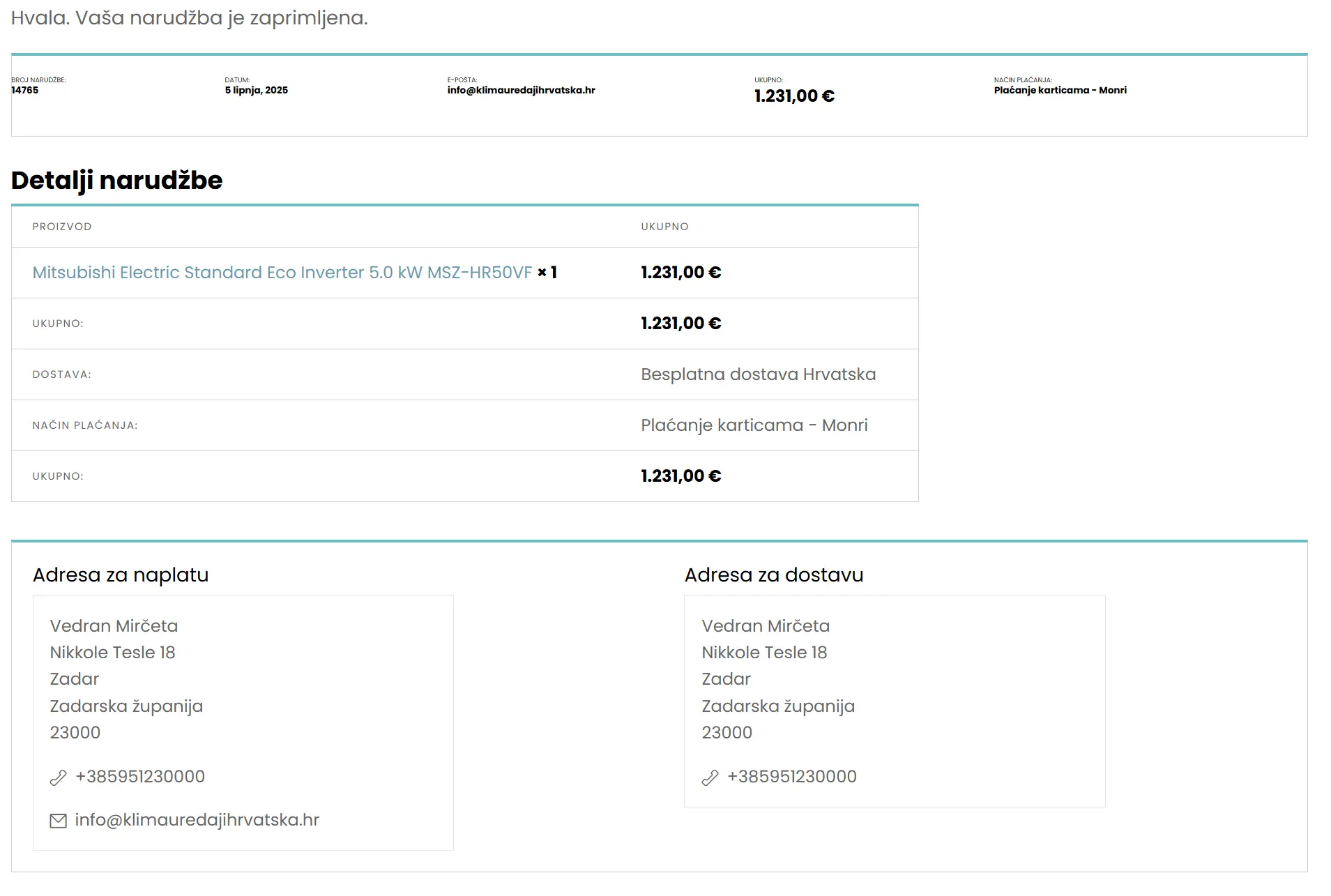The height and width of the screenshot is (896, 1331).
Task: Click the e-mail address in order summary bar
Action: [x=521, y=90]
